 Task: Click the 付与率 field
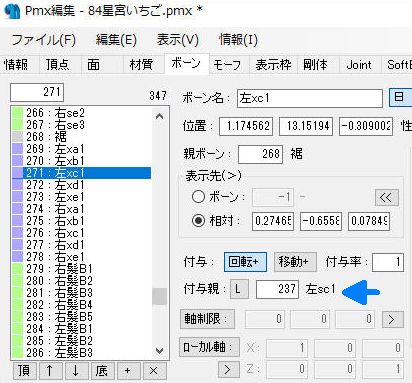388,262
